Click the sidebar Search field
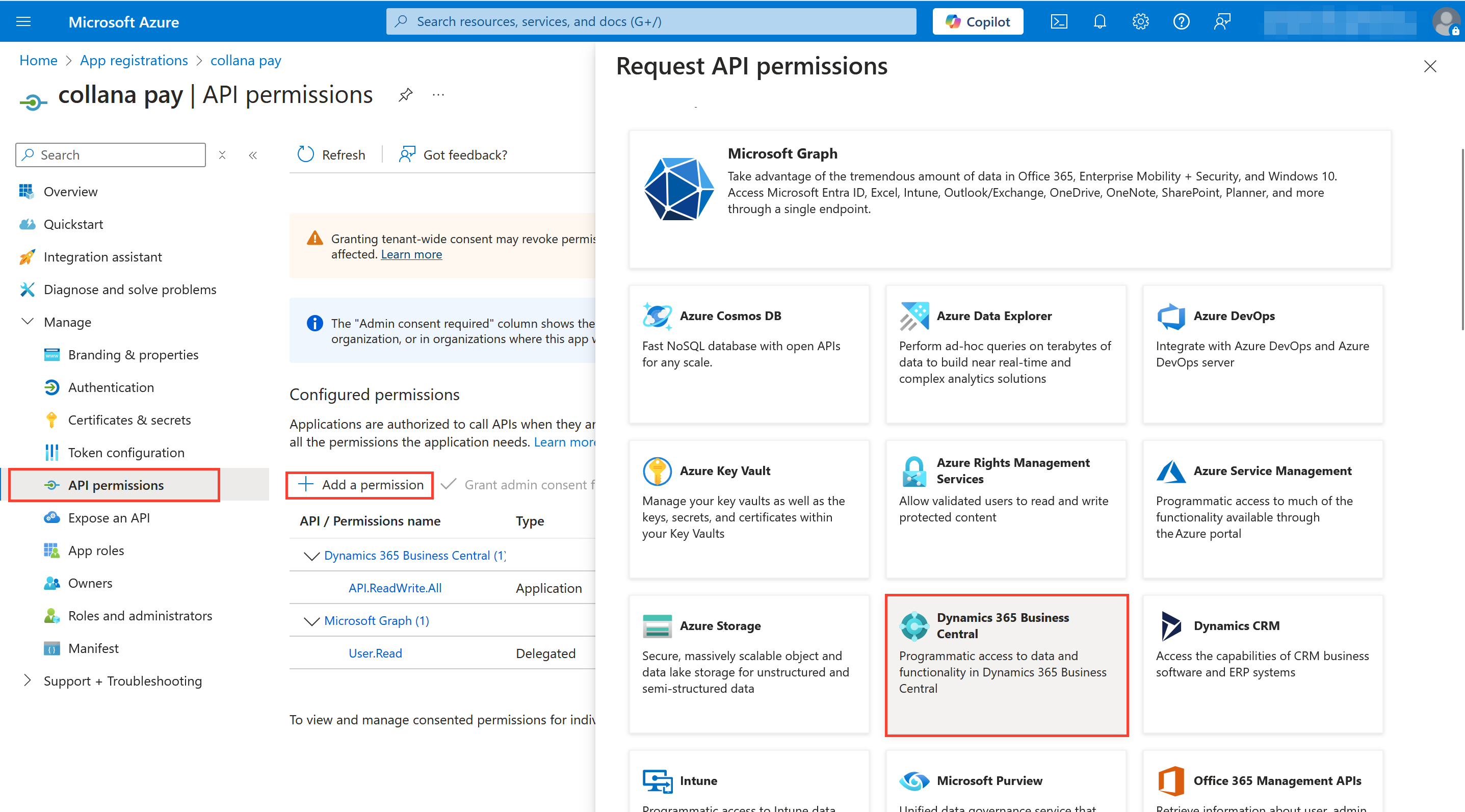Screen dimensions: 1465x812 pos(110,154)
